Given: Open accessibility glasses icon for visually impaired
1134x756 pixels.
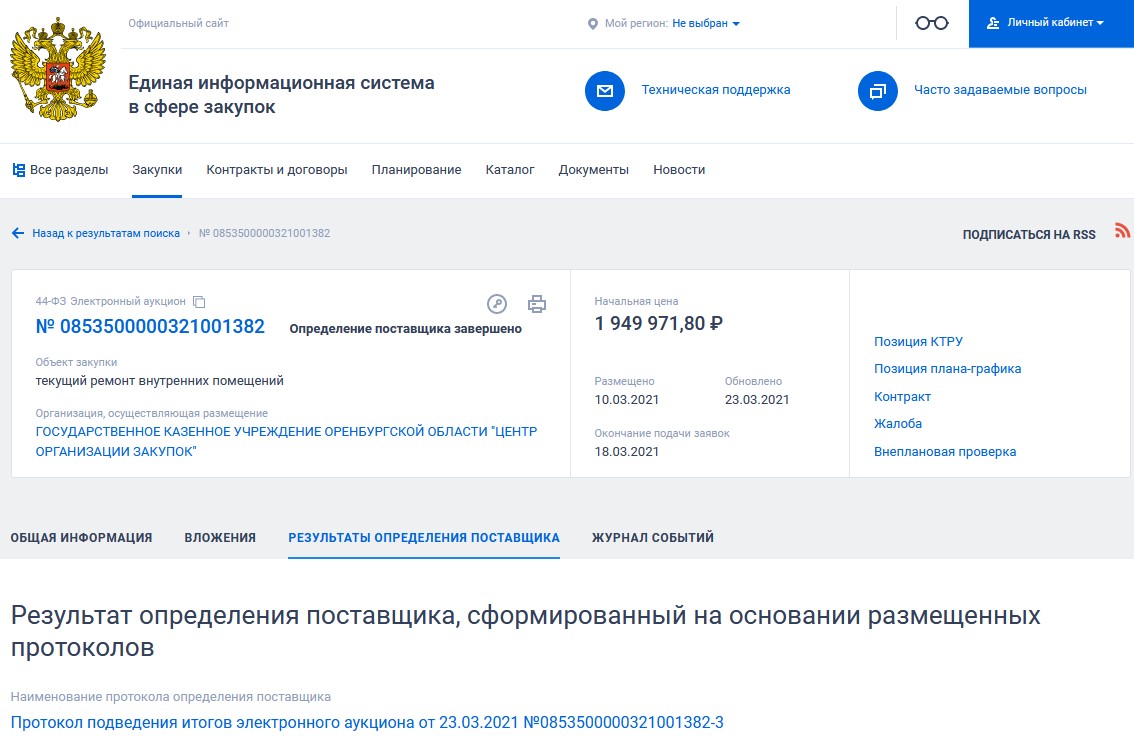Looking at the screenshot, I should point(932,23).
